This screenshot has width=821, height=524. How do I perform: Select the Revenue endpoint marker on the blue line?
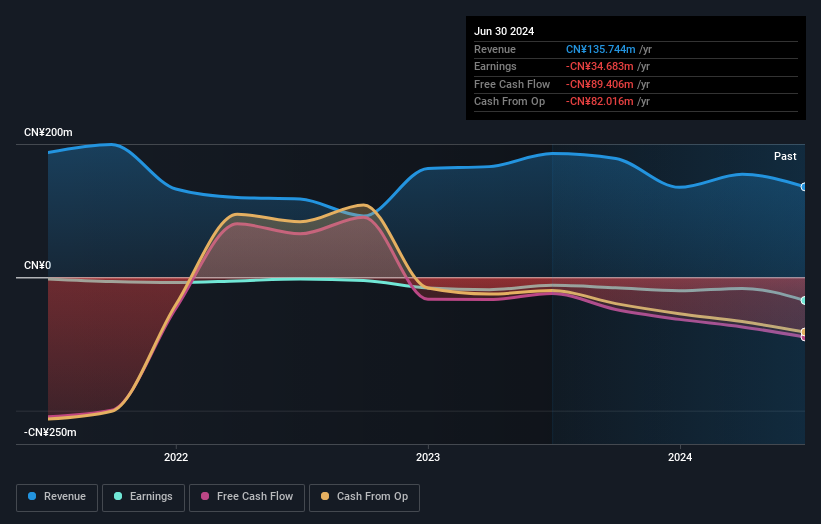(803, 187)
